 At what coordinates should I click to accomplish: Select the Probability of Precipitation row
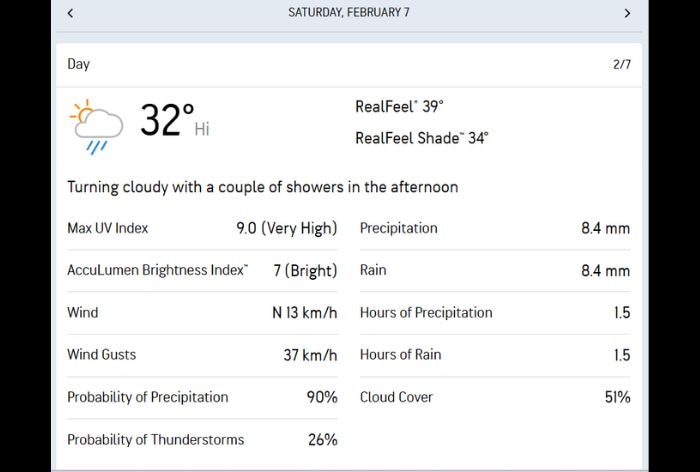202,397
